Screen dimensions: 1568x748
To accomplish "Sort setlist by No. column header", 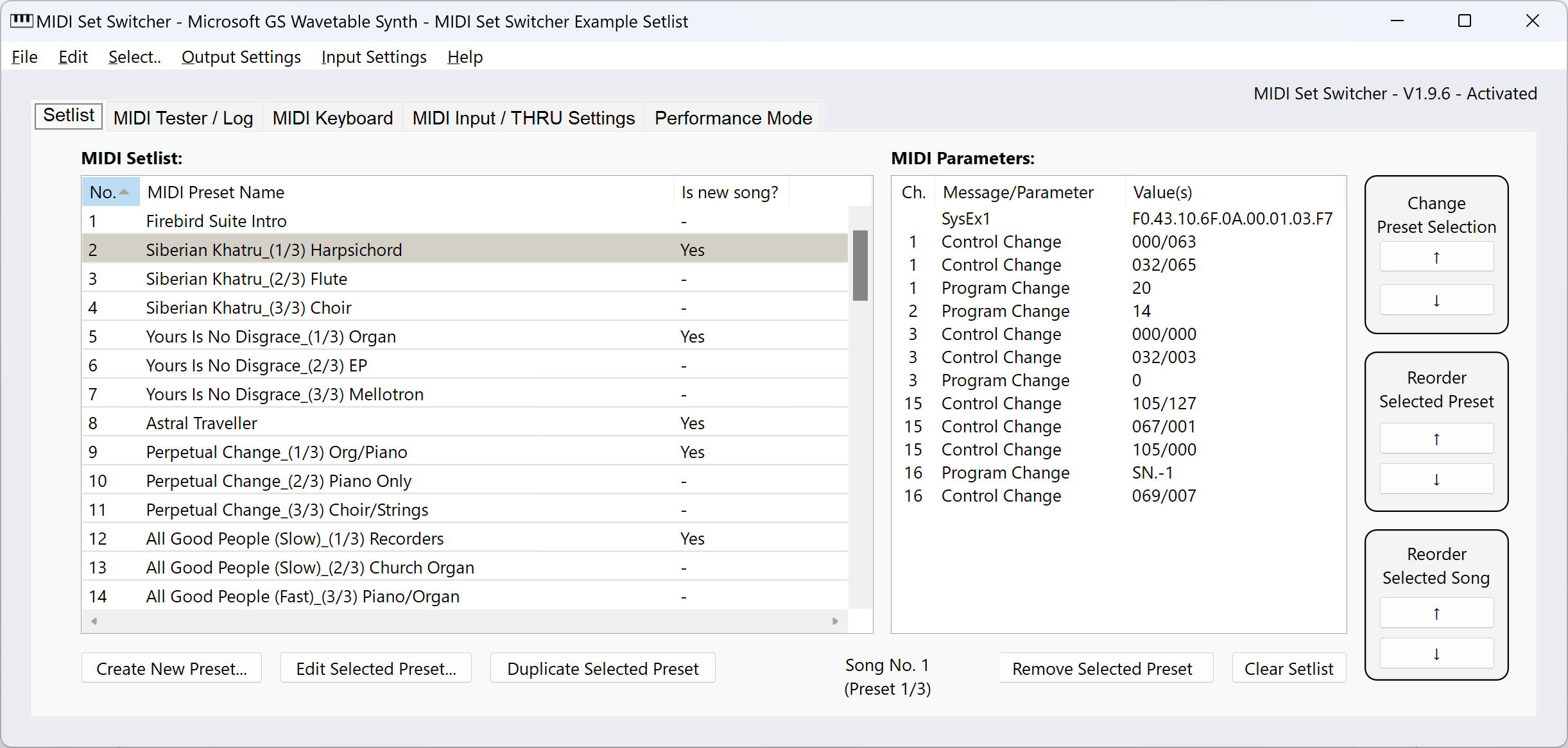I will (x=110, y=192).
